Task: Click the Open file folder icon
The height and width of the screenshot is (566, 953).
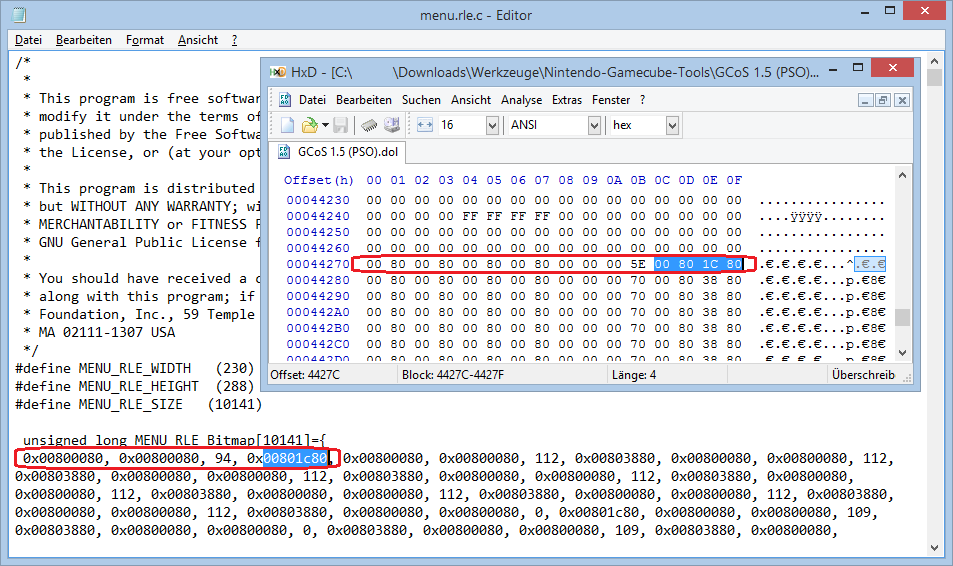Action: (x=309, y=125)
